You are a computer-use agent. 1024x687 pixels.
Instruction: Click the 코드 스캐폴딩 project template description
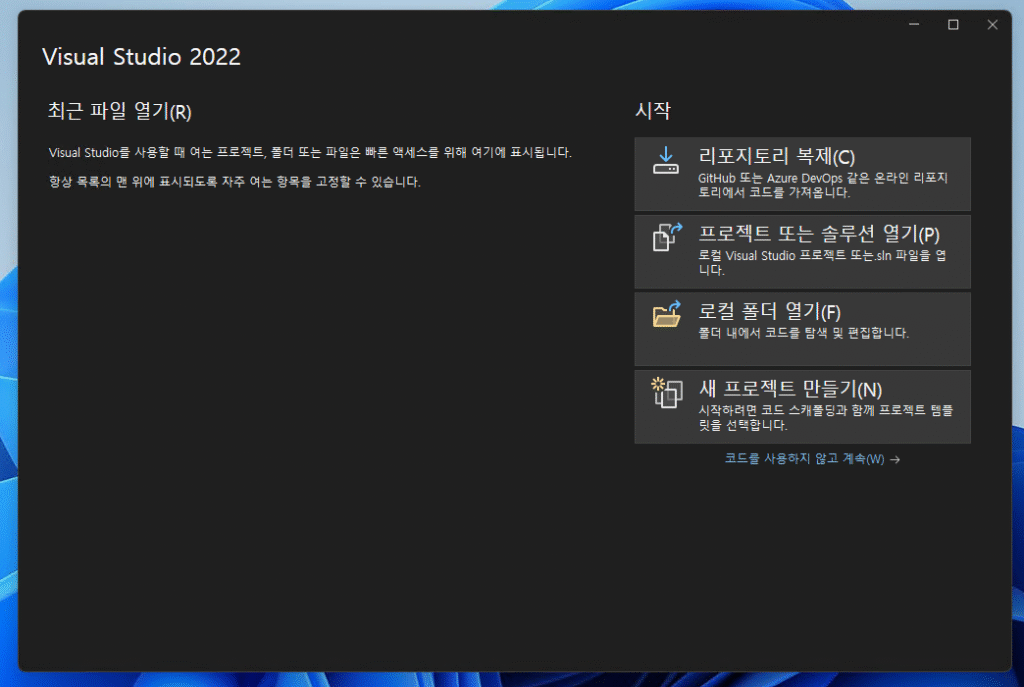point(825,417)
